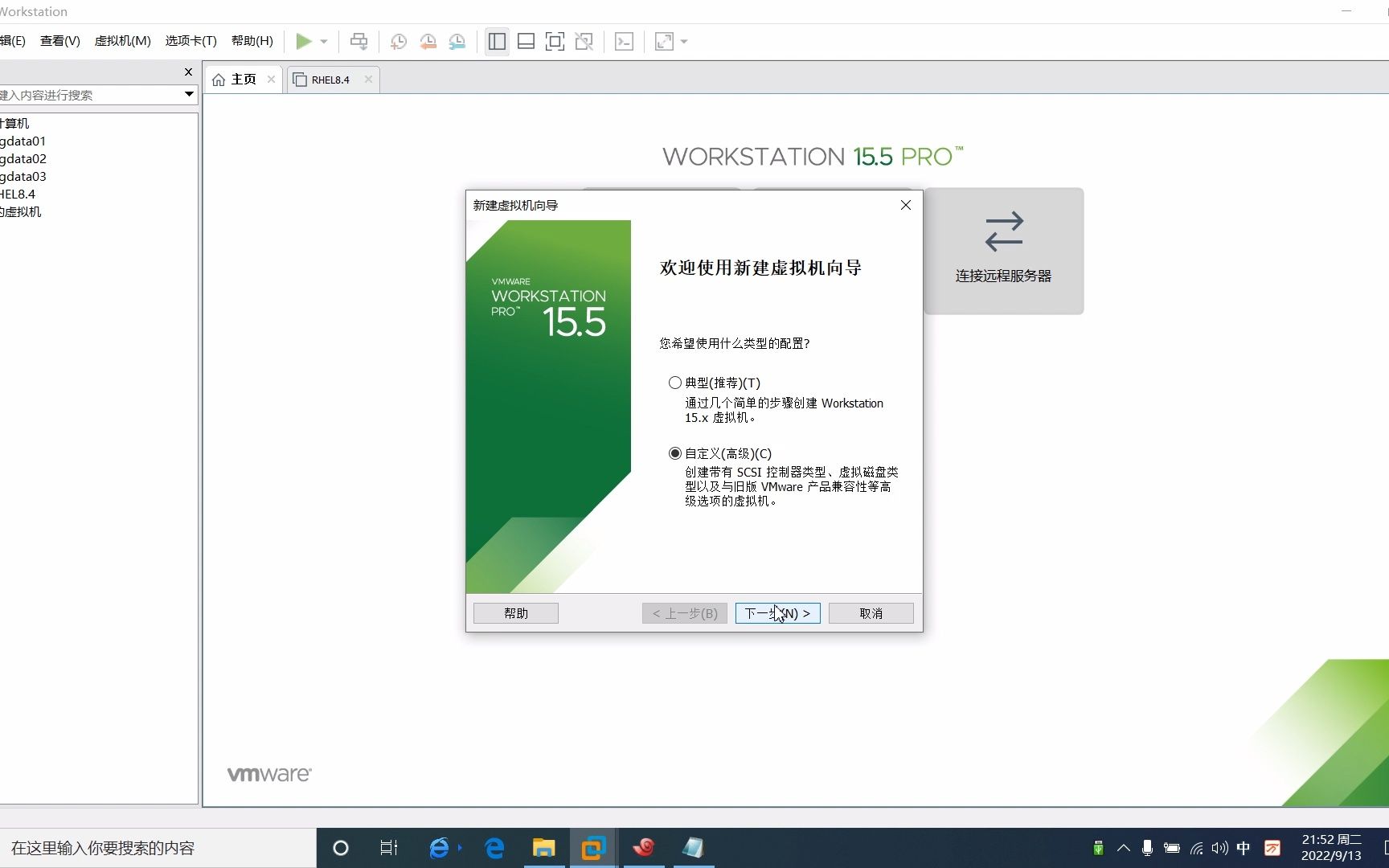The height and width of the screenshot is (868, 1389).
Task: Toggle the thumbnail bar display
Action: [x=526, y=41]
